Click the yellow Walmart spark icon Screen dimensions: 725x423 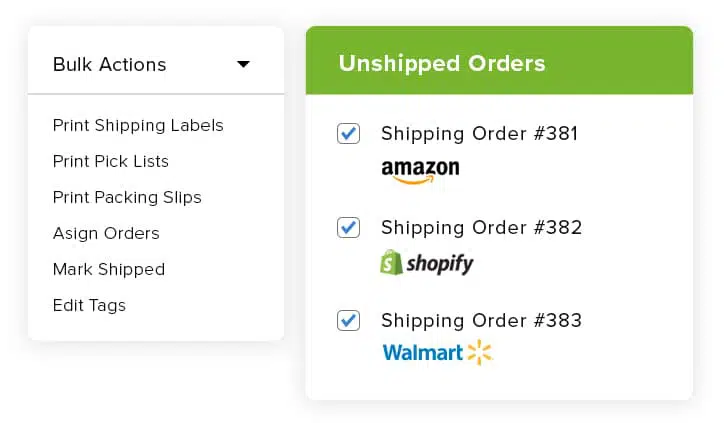point(479,353)
